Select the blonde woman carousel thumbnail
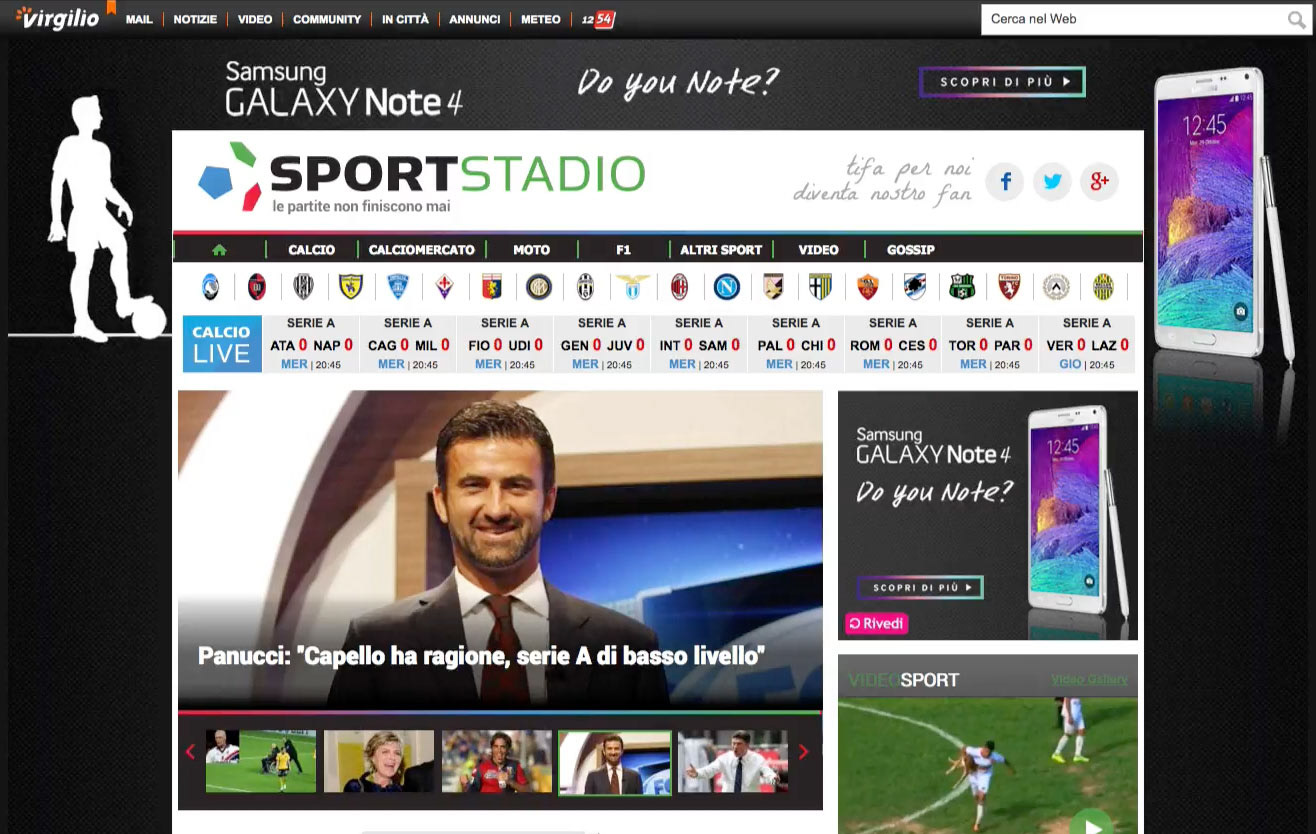Viewport: 1316px width, 834px height. (379, 761)
